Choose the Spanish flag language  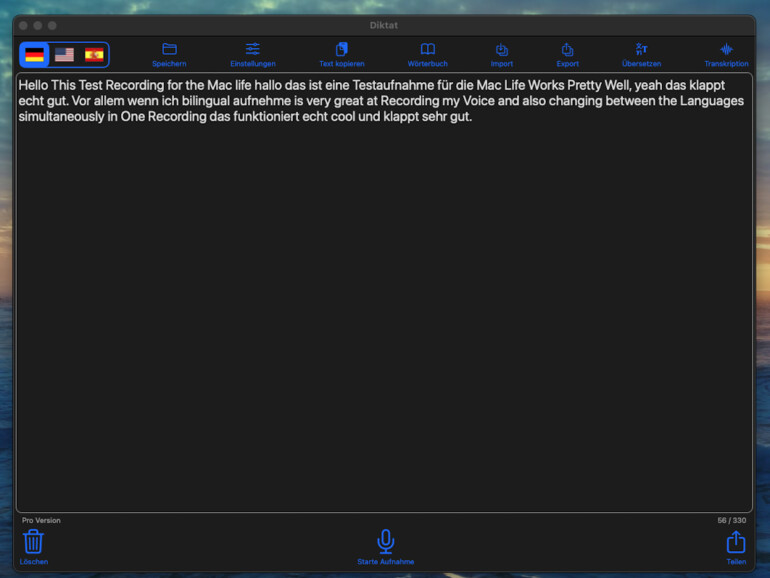click(x=94, y=55)
